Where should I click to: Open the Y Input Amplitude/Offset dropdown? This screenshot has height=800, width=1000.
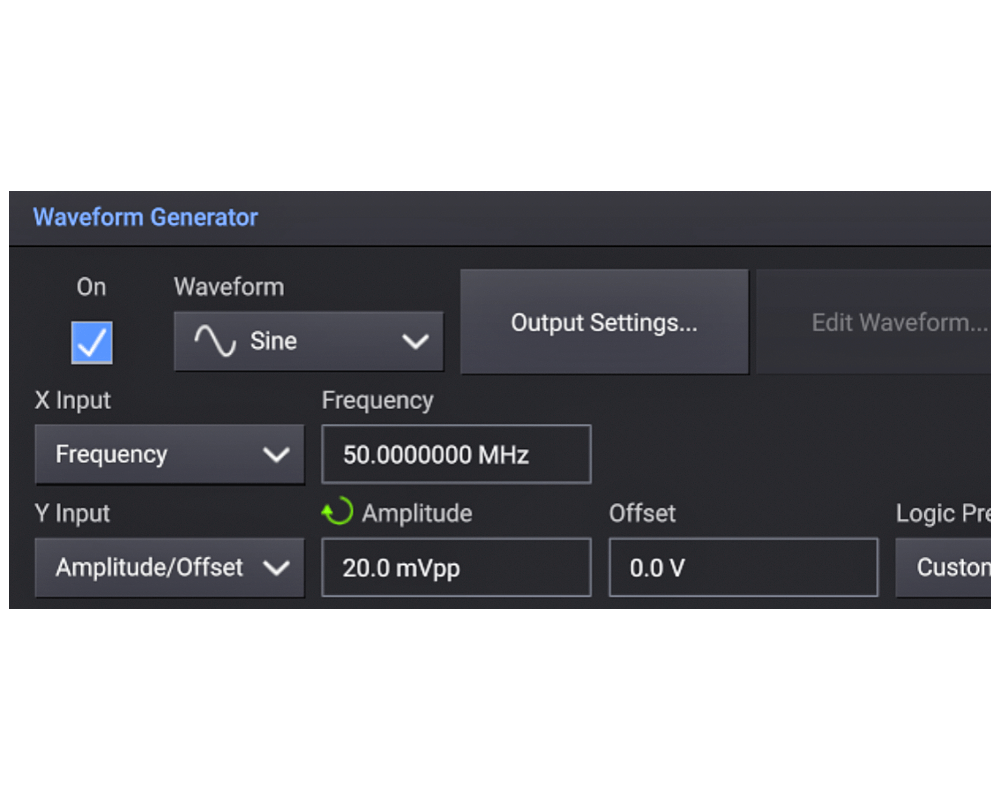click(x=169, y=568)
